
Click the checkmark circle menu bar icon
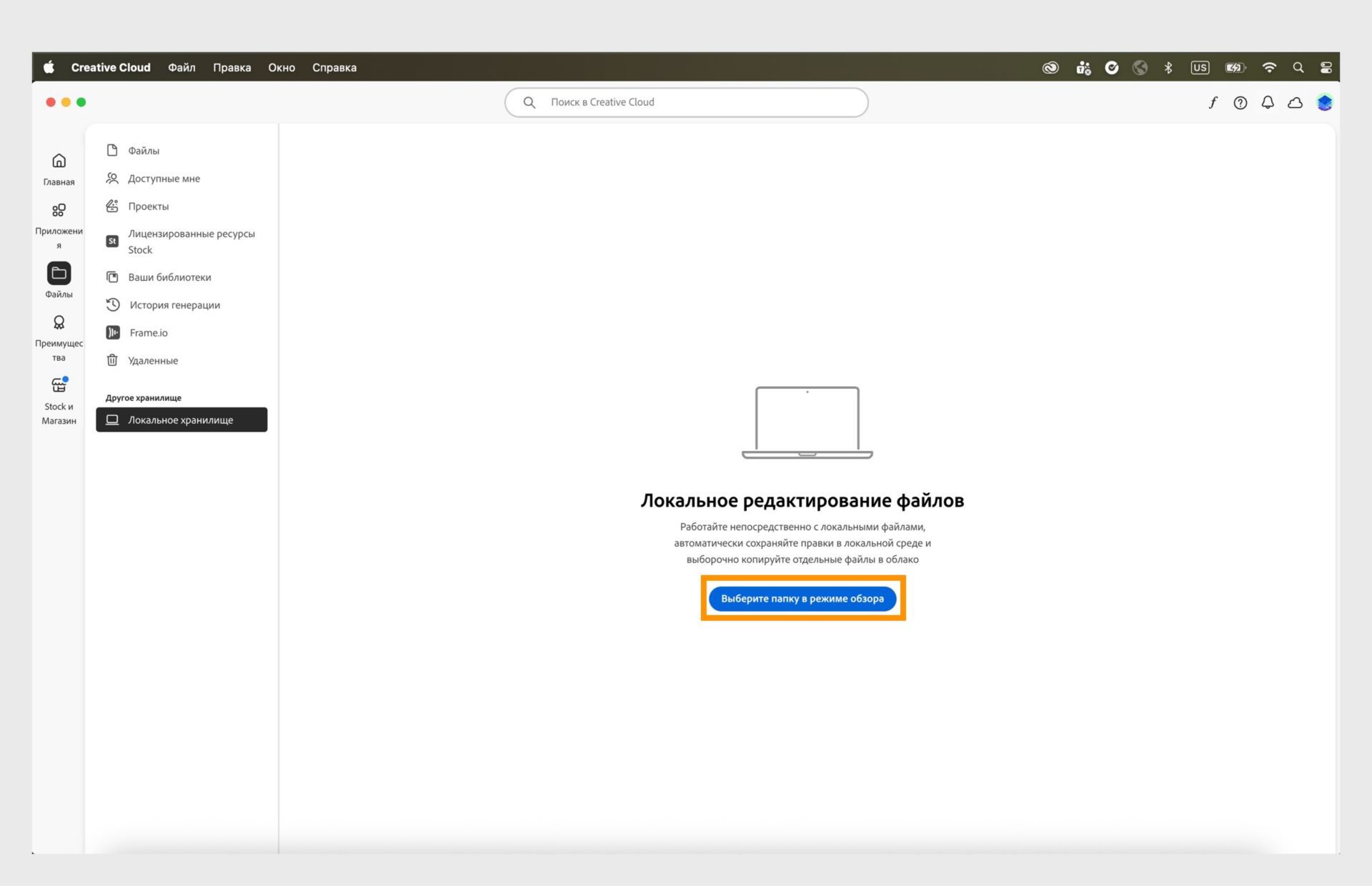[1112, 68]
